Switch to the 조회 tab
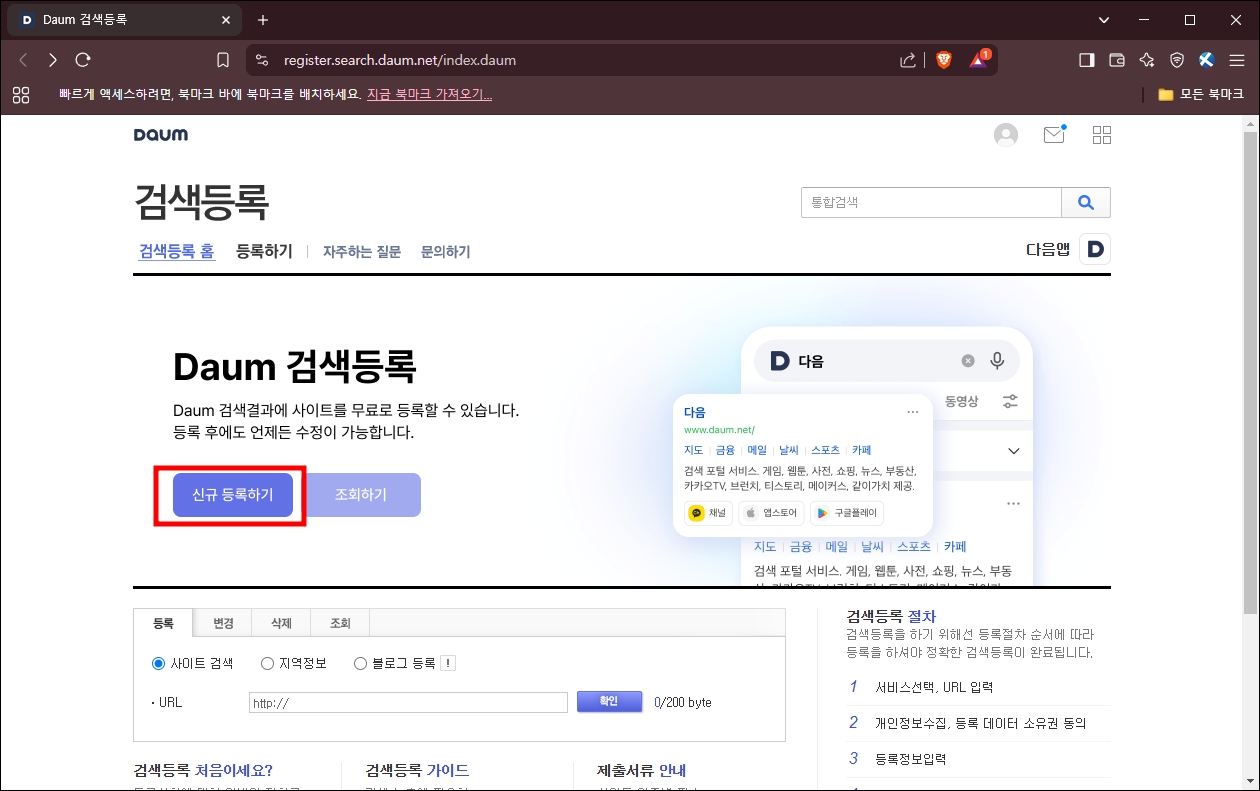 coord(340,623)
